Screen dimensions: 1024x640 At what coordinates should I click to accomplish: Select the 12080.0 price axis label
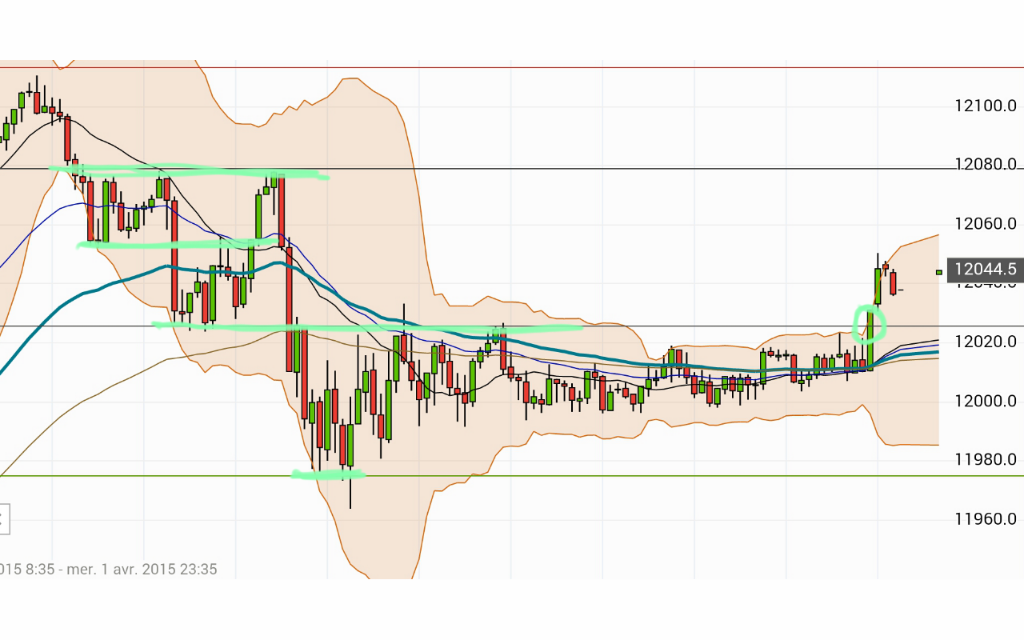pyautogui.click(x=985, y=165)
